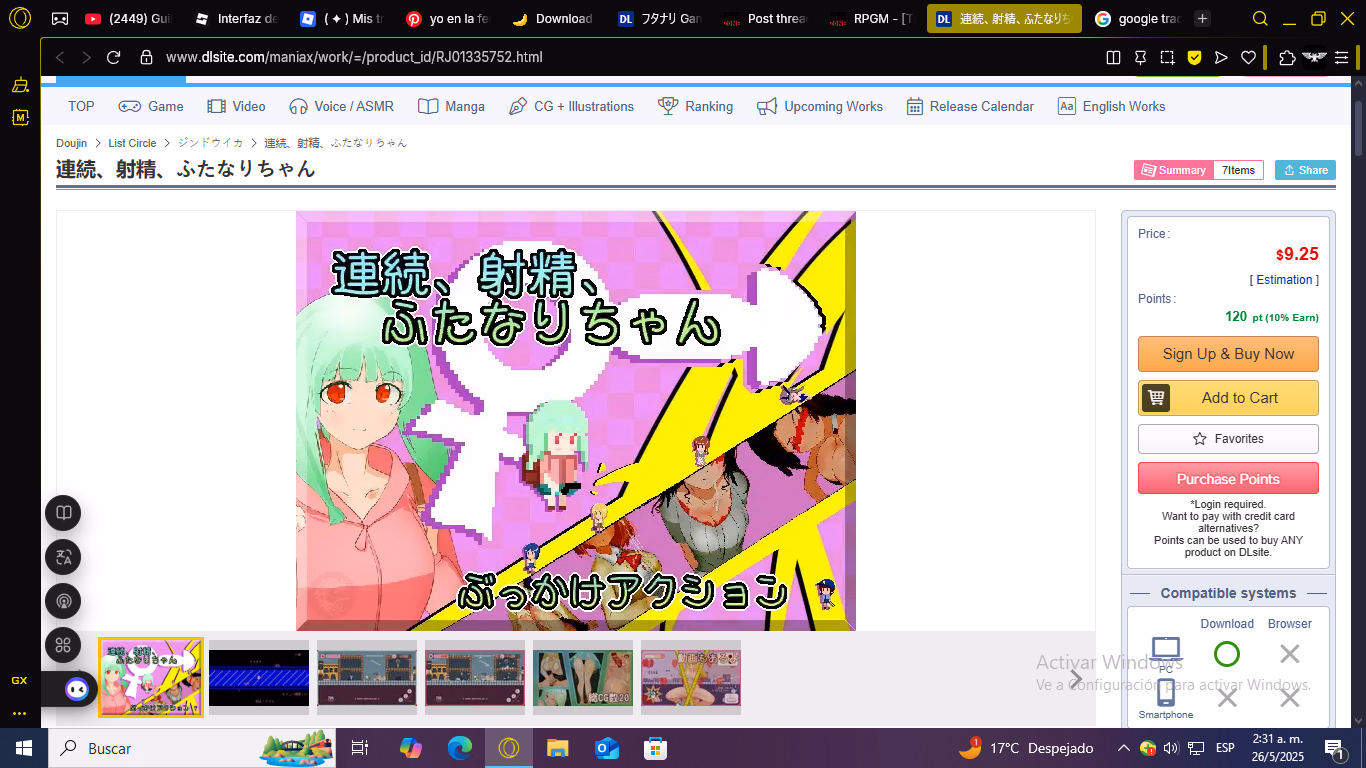The height and width of the screenshot is (768, 1366).
Task: Click the pink Summary button
Action: tap(1173, 170)
